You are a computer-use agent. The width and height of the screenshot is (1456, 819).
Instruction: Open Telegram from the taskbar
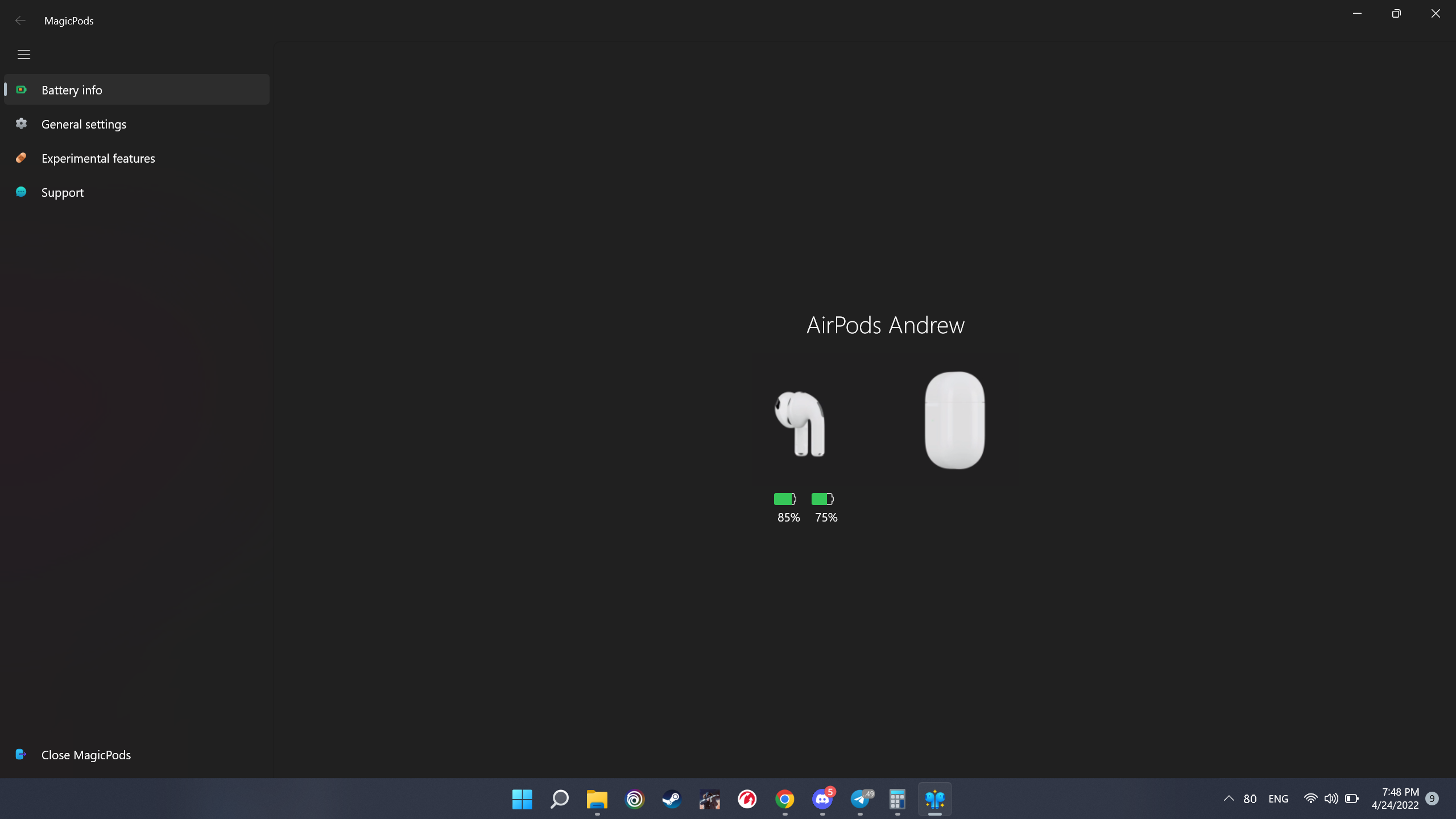pos(860,799)
